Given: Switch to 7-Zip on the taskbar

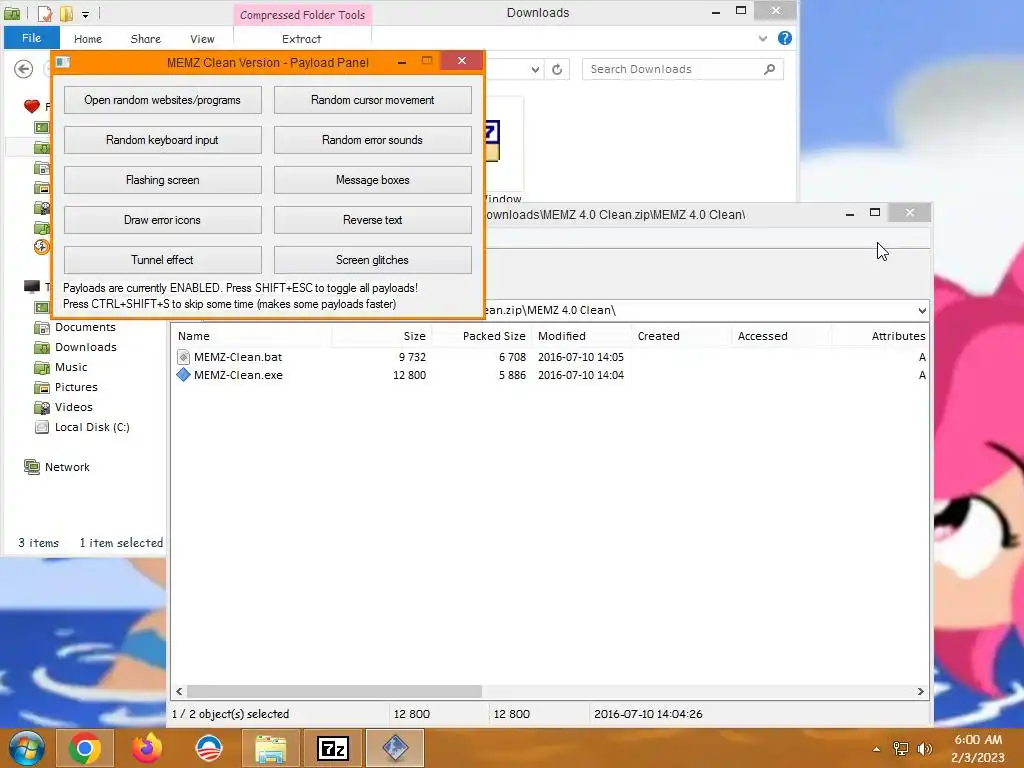Looking at the screenshot, I should [x=333, y=748].
